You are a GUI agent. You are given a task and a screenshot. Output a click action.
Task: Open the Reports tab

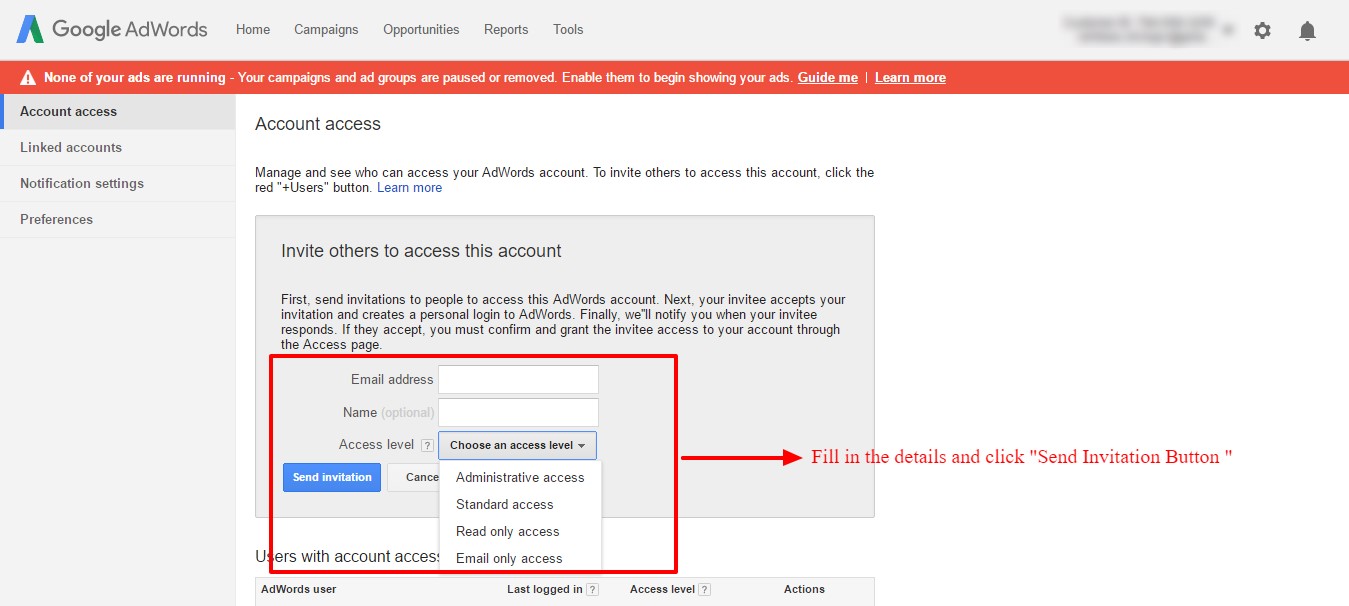tap(506, 29)
